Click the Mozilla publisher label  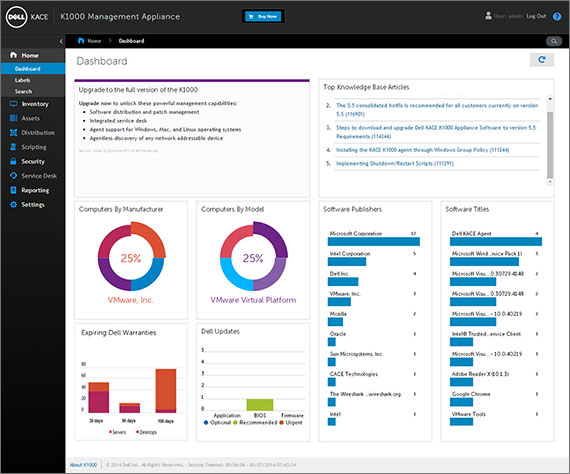pos(338,314)
